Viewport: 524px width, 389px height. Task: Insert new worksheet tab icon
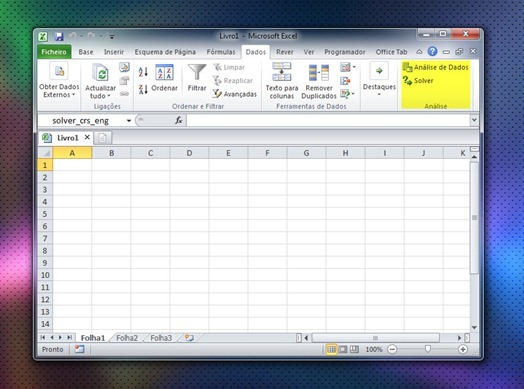coord(189,338)
